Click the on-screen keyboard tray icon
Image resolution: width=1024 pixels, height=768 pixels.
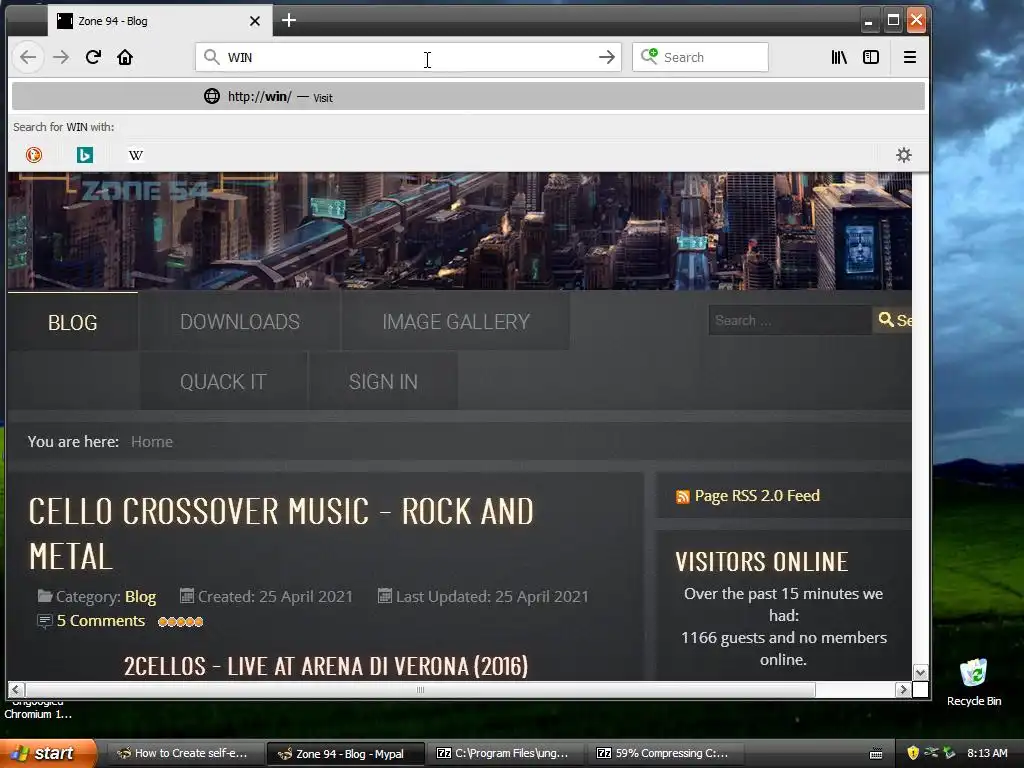(876, 754)
